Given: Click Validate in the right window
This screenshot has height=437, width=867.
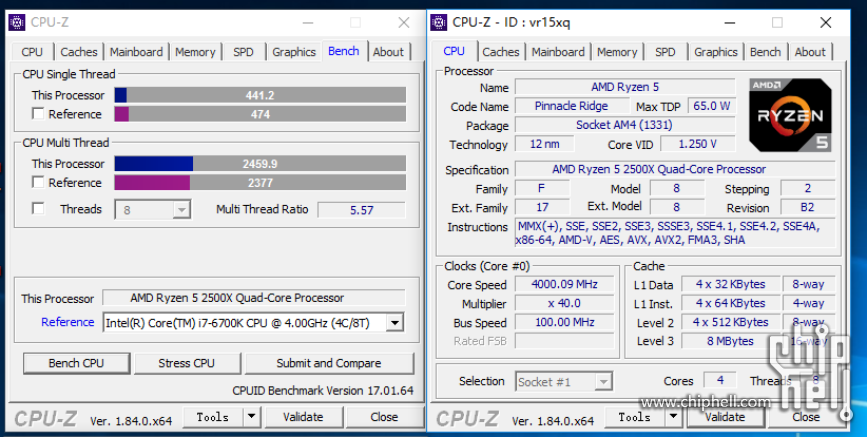Looking at the screenshot, I should click(725, 417).
